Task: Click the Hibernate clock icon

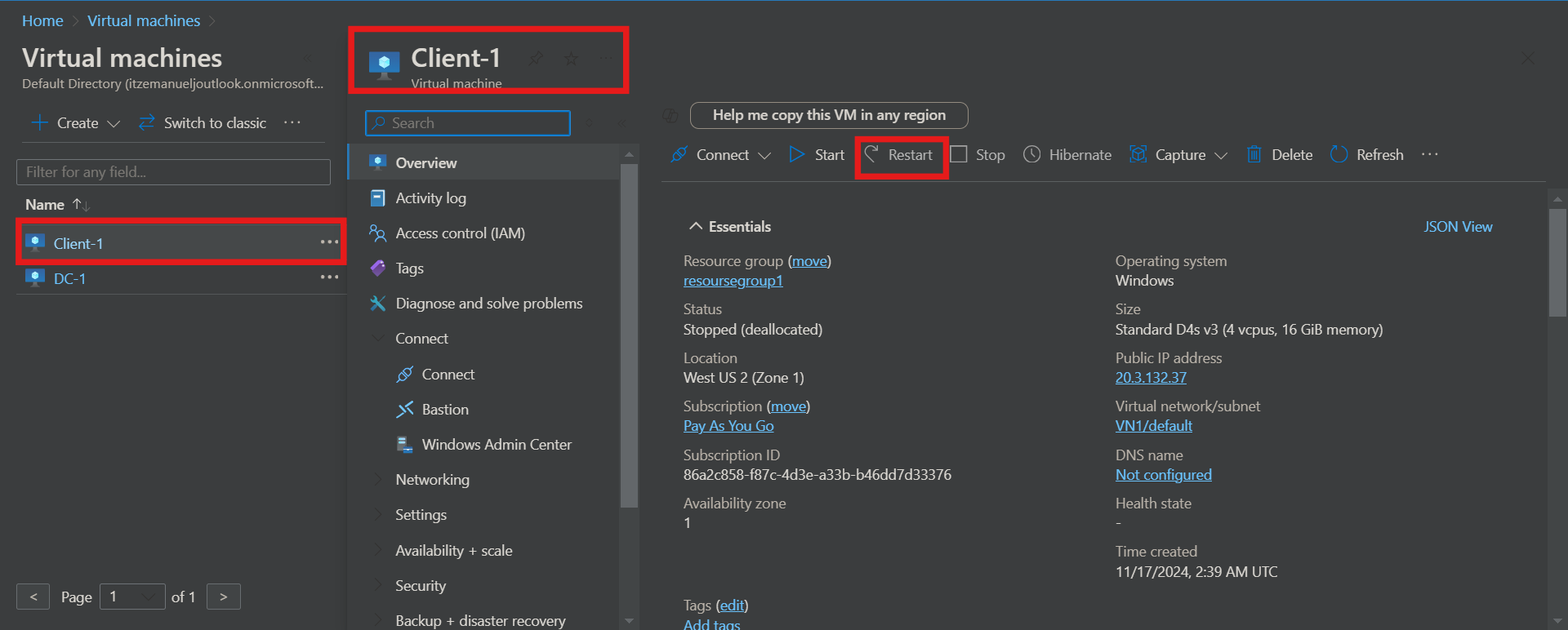Action: click(x=1032, y=154)
